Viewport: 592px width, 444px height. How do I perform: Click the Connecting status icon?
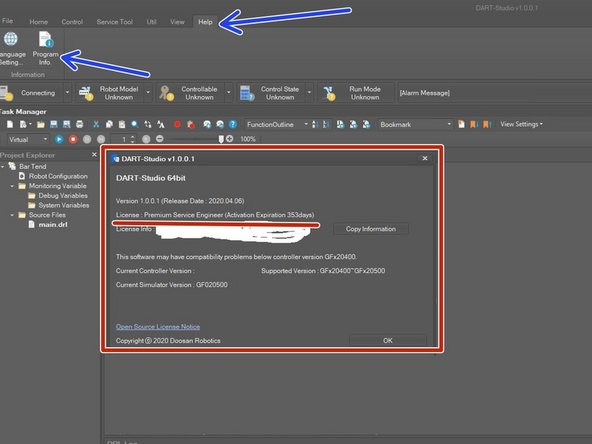6,93
